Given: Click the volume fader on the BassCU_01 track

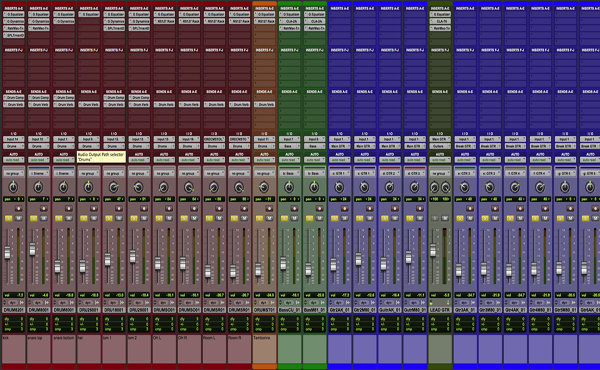Looking at the screenshot, I should (283, 263).
